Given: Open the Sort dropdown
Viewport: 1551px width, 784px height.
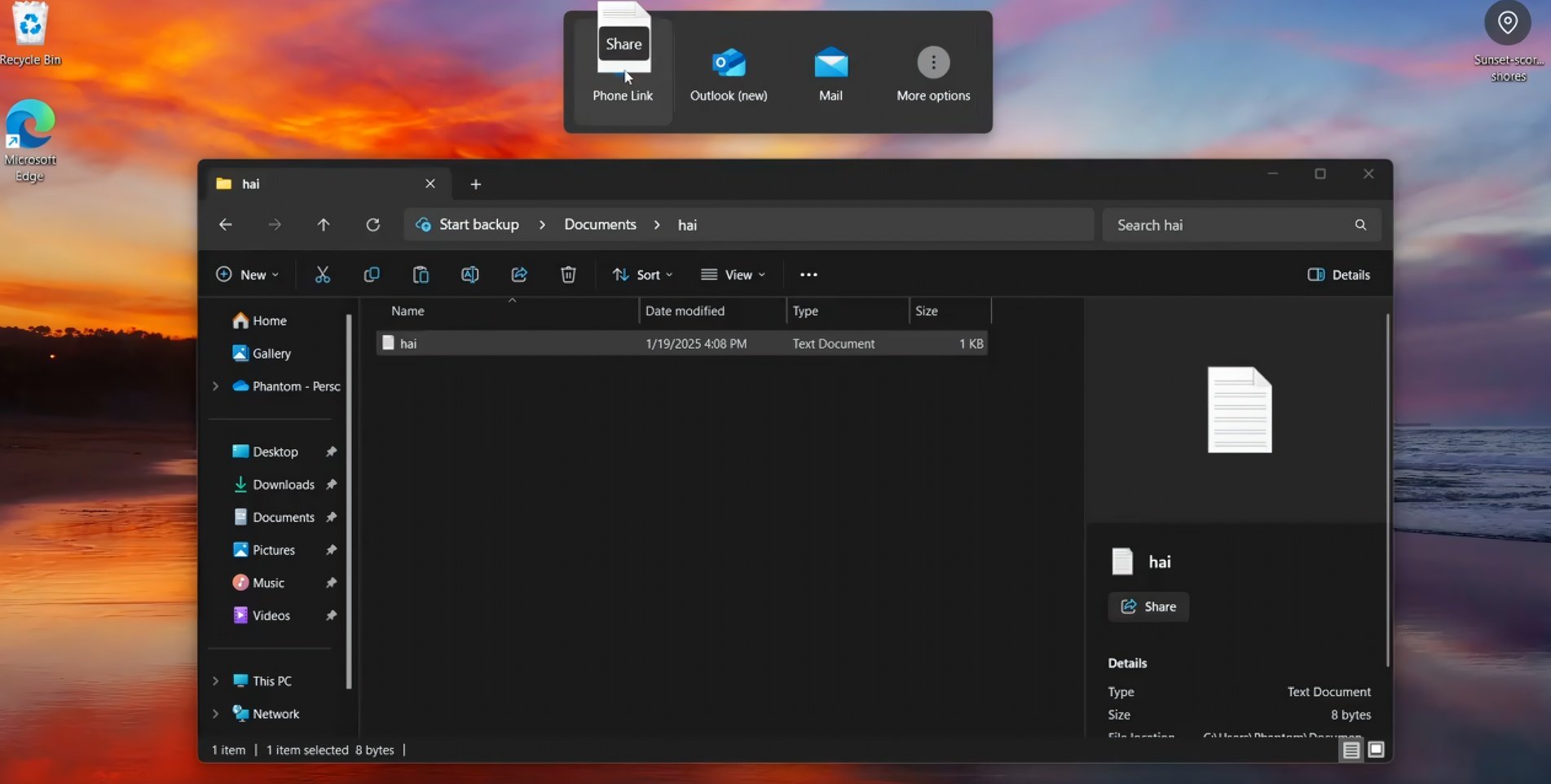Looking at the screenshot, I should [x=642, y=275].
